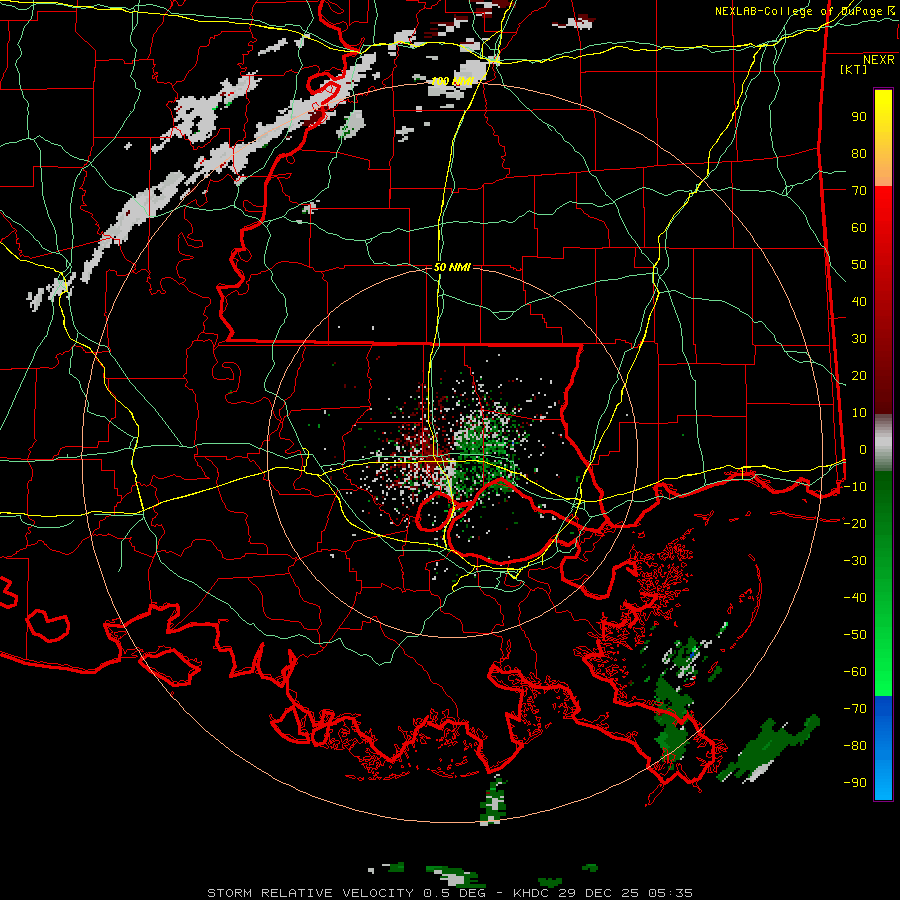Click the 50 NMI range ring label
The height and width of the screenshot is (900, 900).
coord(452,267)
